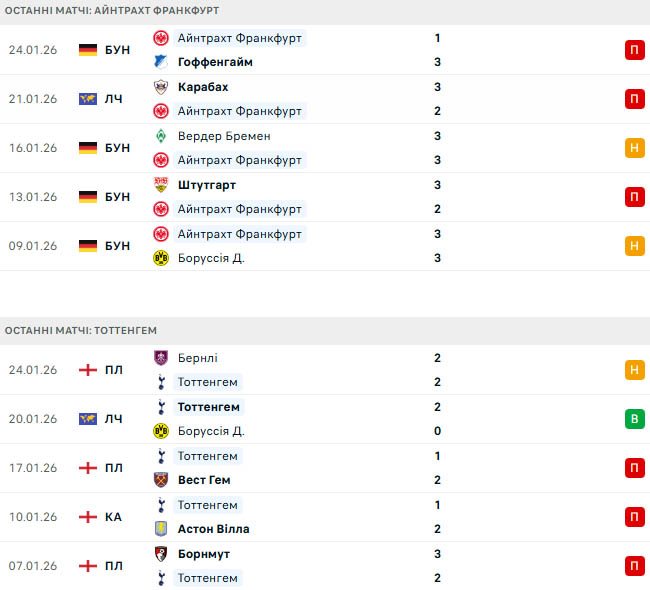Click the Werder Bremen logo
Viewport: 650px width, 590px height.
coord(160,136)
